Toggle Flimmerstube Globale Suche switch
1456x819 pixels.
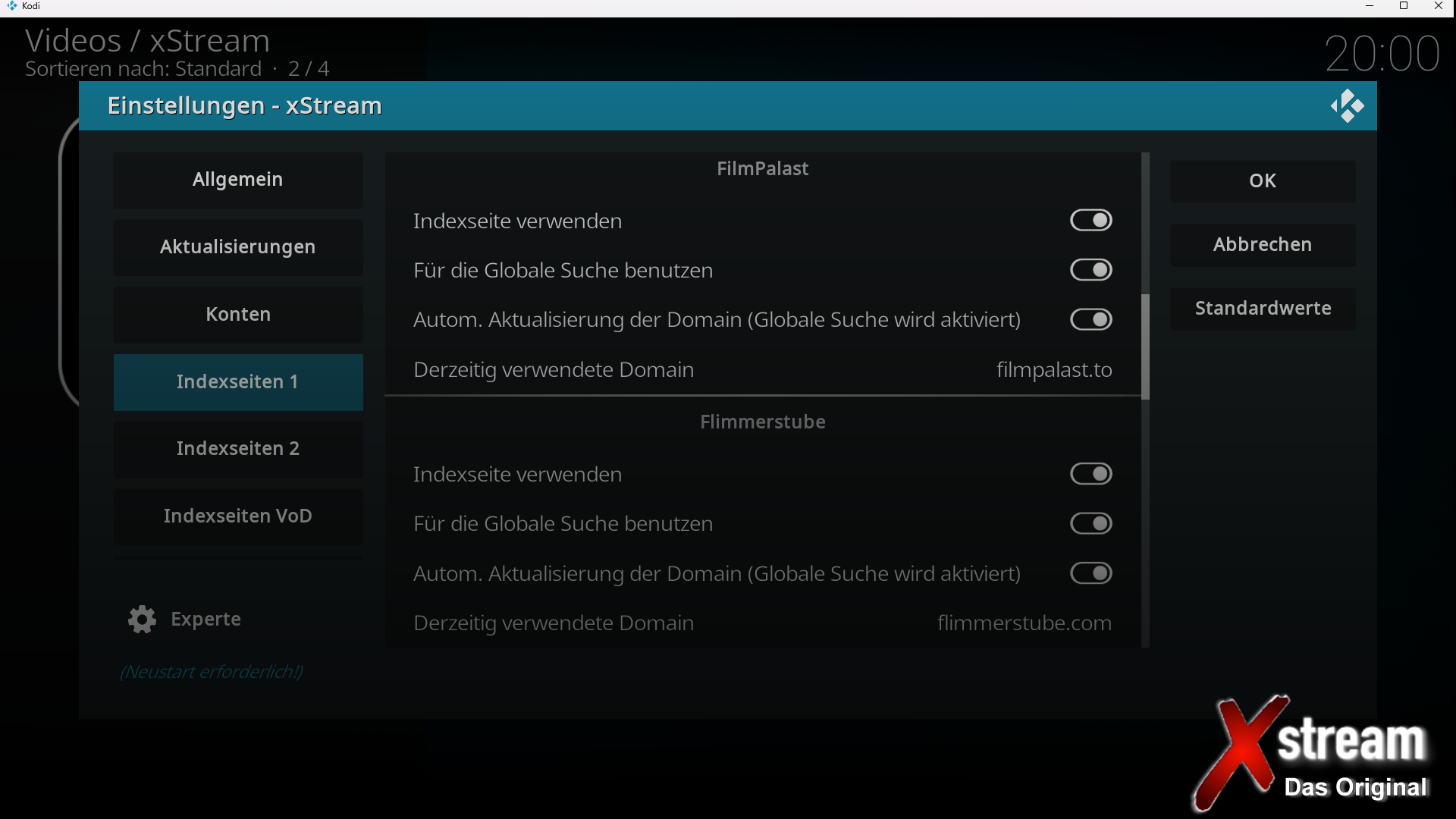pos(1090,523)
